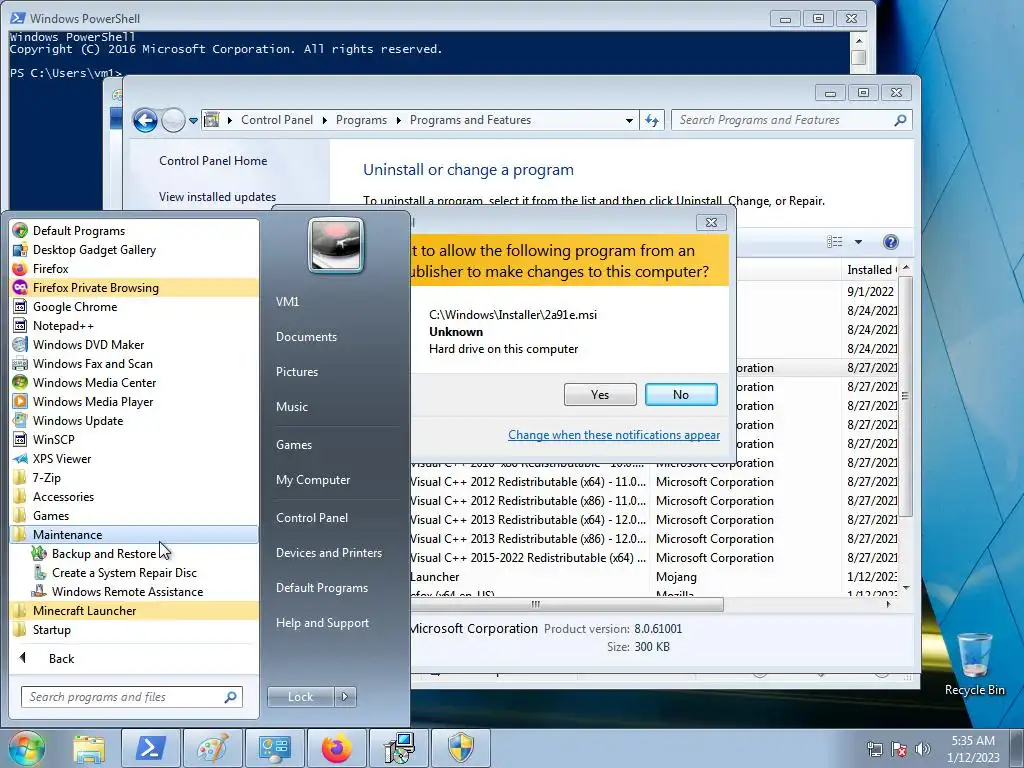Open Help and Support
The image size is (1024, 768).
[x=322, y=622]
